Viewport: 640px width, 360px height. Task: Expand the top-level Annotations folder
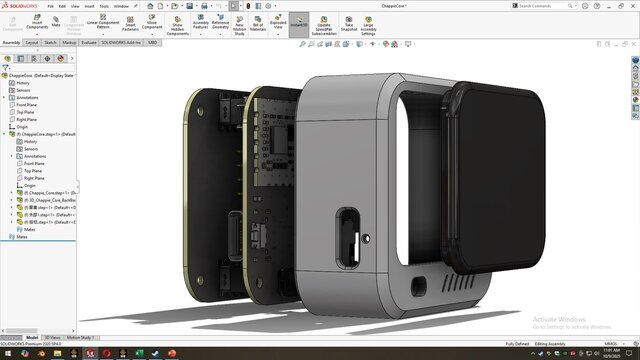[x=4, y=98]
